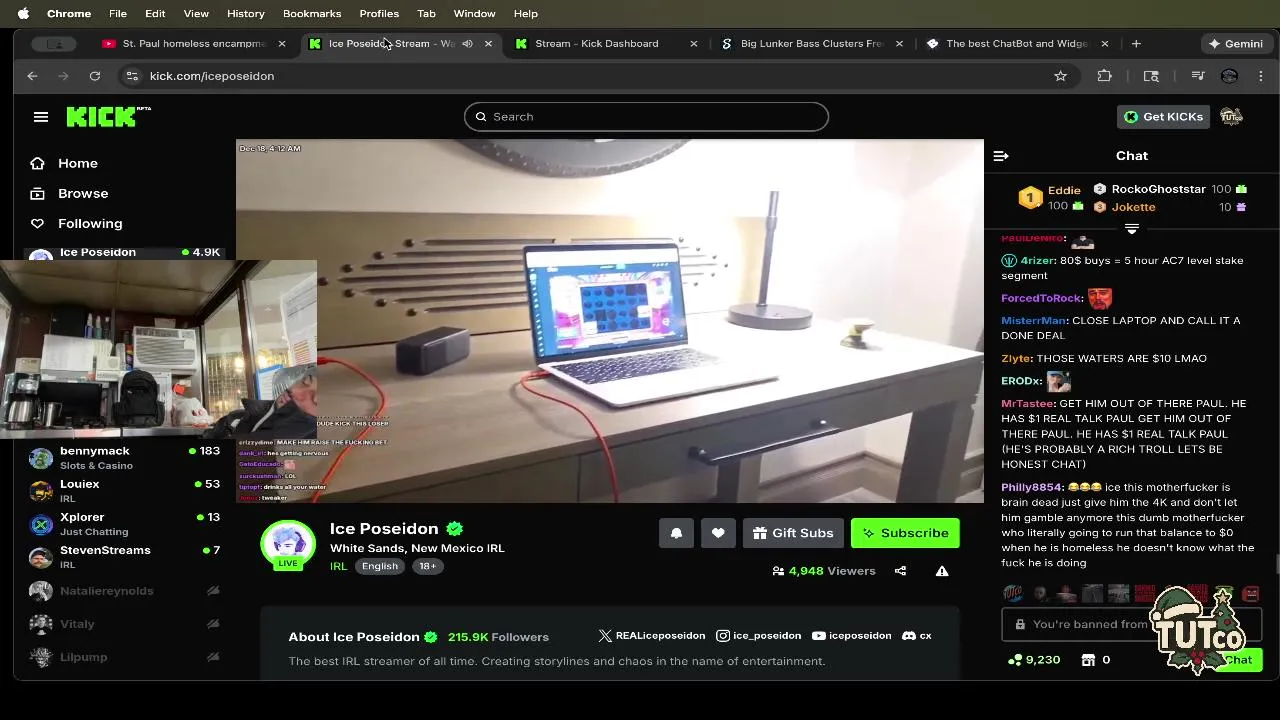The image size is (1280, 720).
Task: Open Following in sidebar
Action: 90,223
